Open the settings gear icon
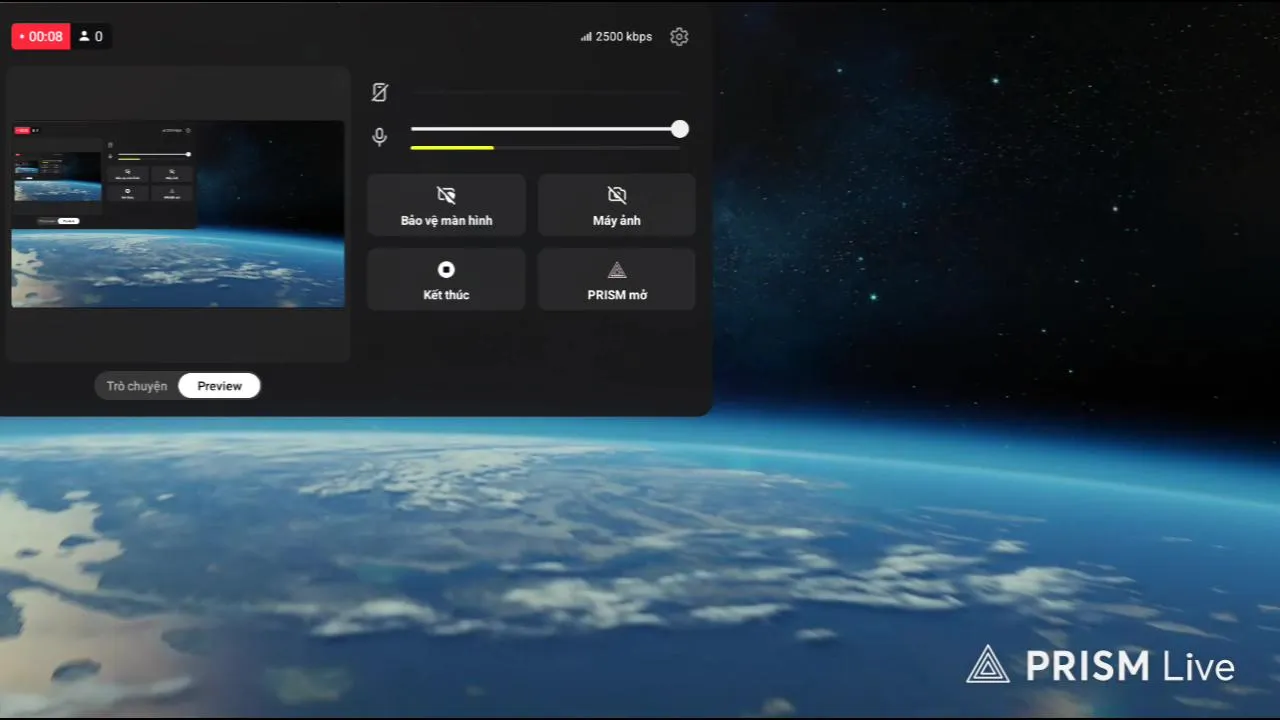The width and height of the screenshot is (1280, 720). click(679, 37)
